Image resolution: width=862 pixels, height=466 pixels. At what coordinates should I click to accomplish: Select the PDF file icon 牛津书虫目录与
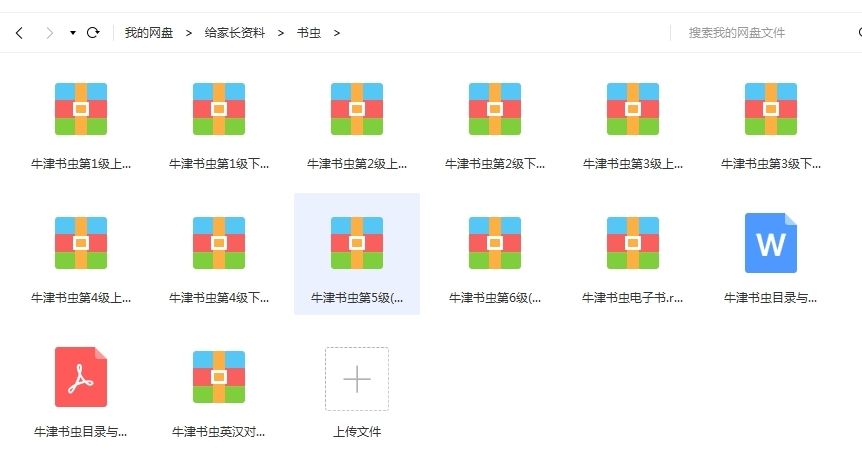coord(81,377)
